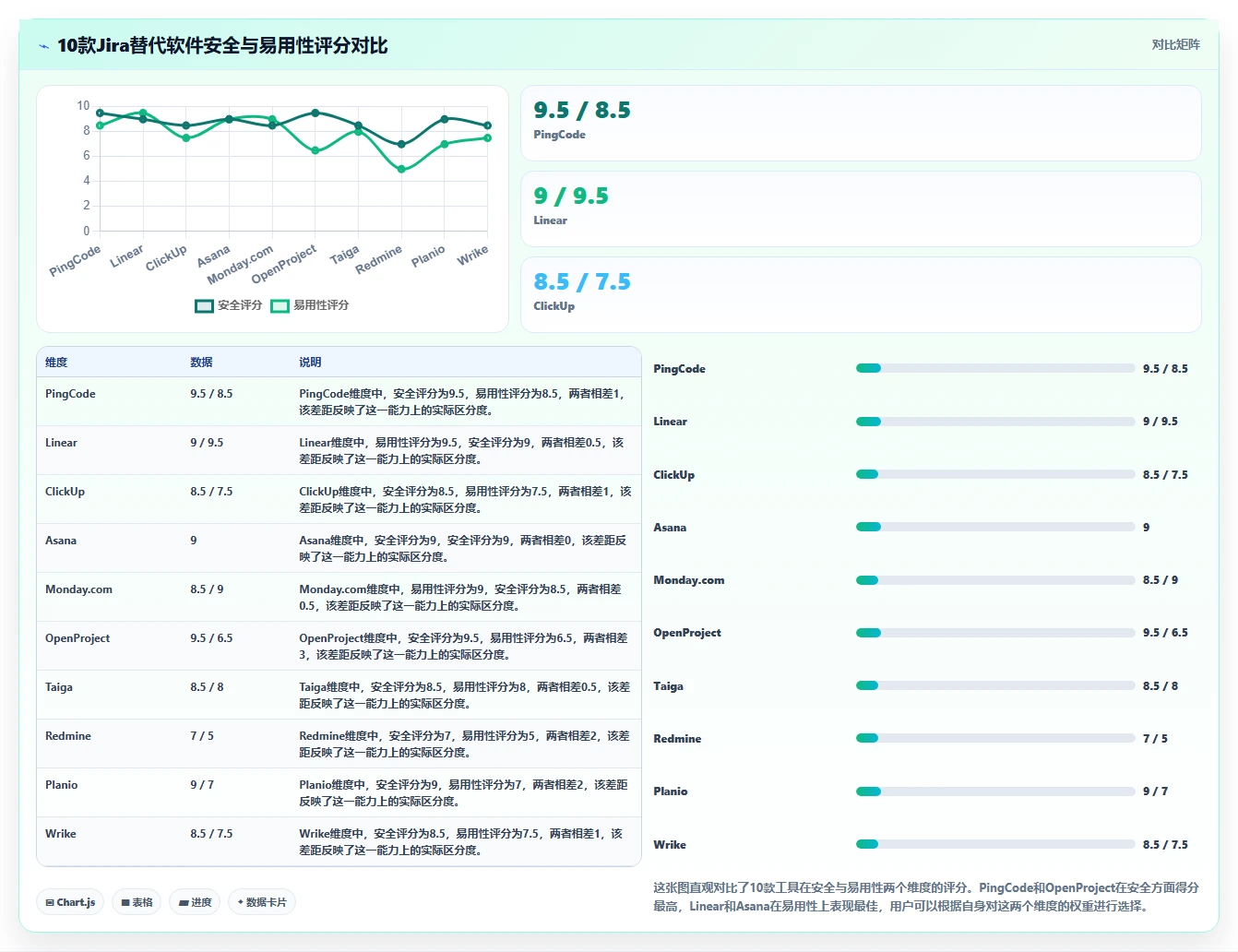Click the Planio progress bar
1238x952 pixels.
pos(995,791)
